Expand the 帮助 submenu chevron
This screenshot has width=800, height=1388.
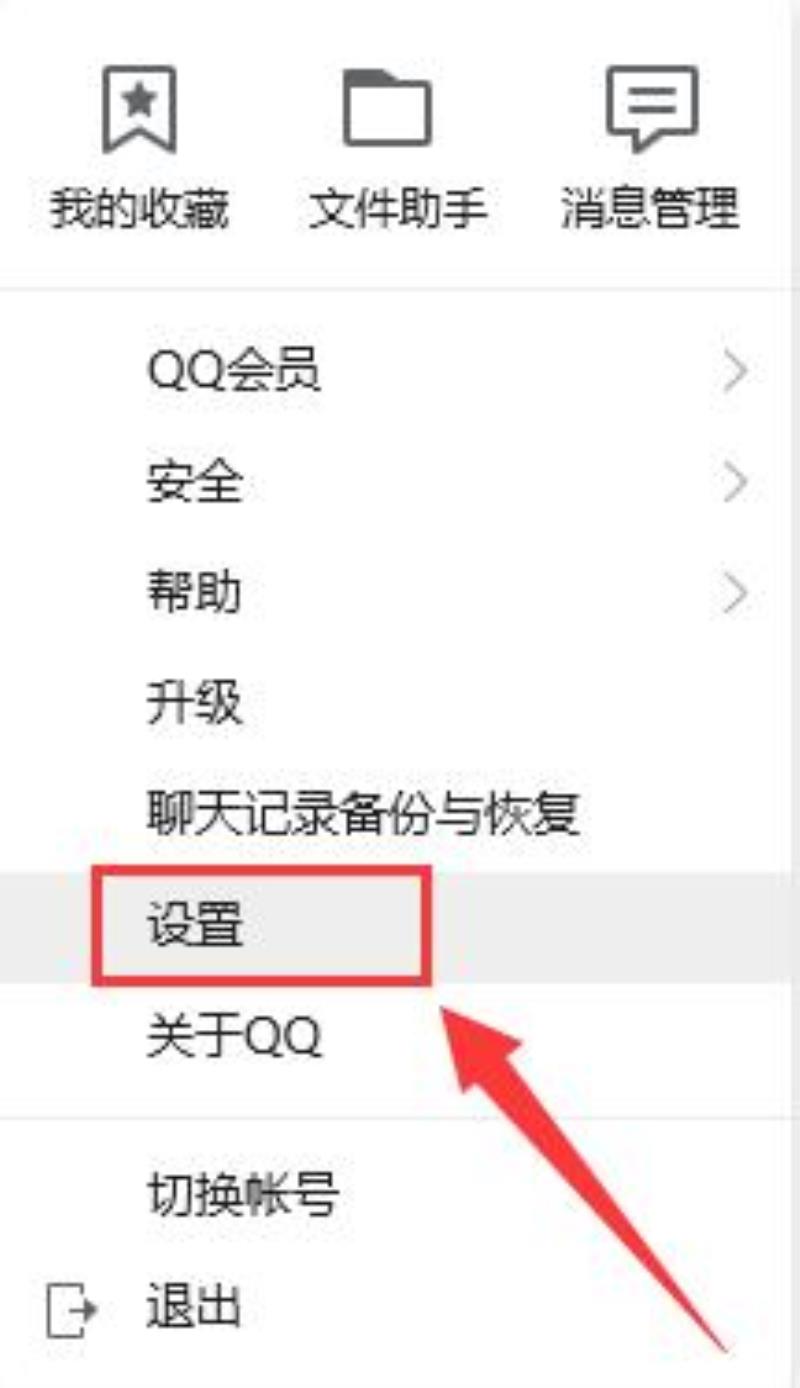point(736,594)
